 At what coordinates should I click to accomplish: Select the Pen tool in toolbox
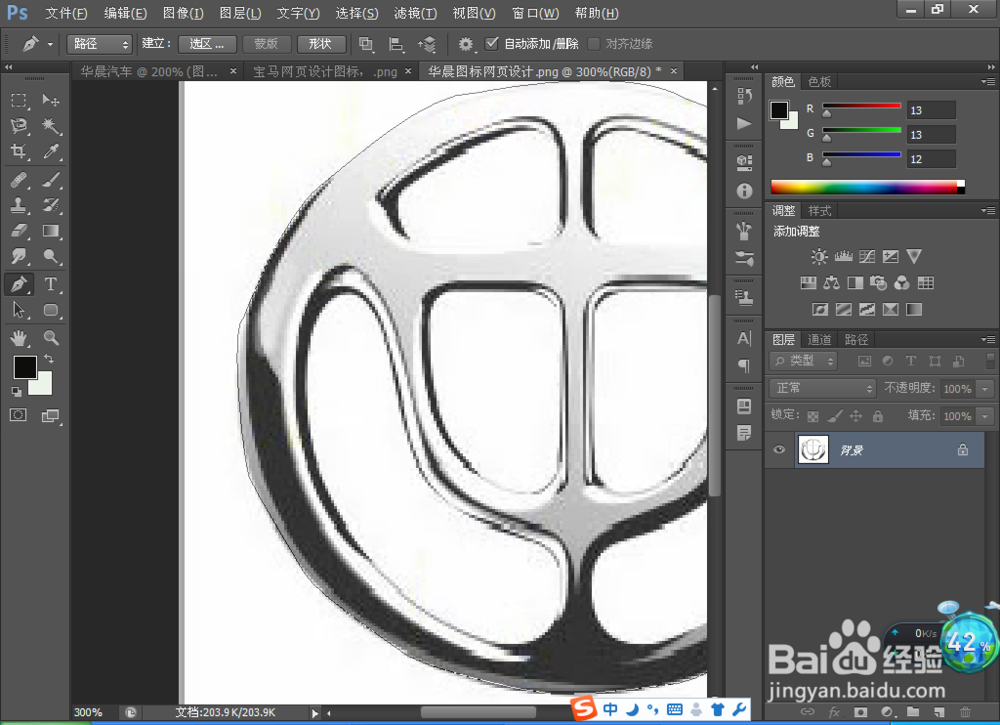coord(18,284)
